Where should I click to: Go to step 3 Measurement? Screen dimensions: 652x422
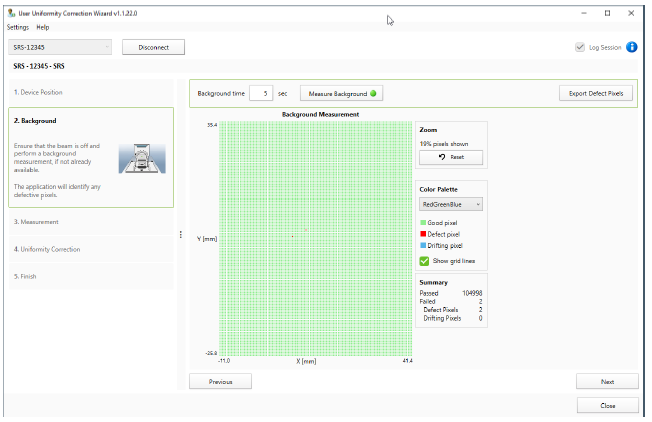pyautogui.click(x=91, y=222)
